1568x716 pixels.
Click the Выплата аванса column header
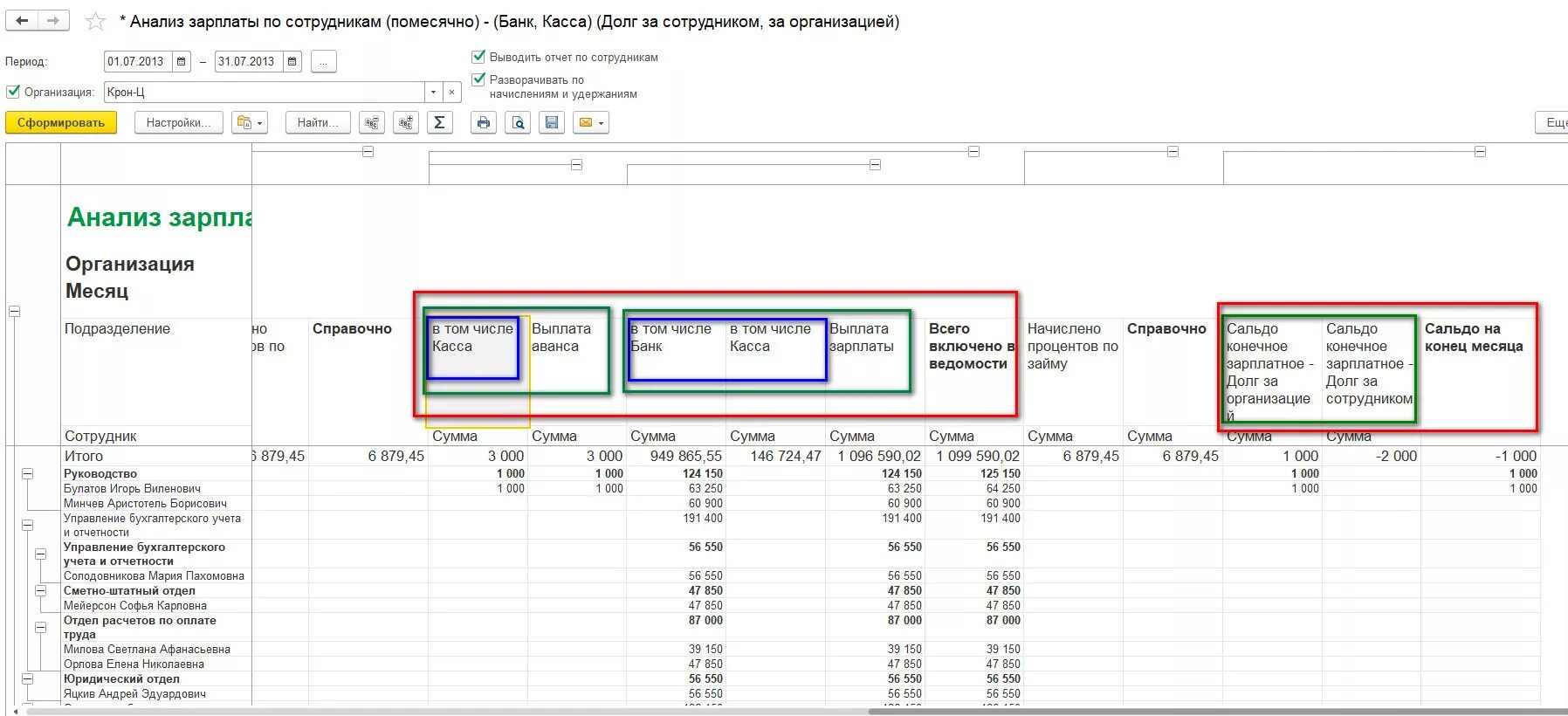[576, 372]
